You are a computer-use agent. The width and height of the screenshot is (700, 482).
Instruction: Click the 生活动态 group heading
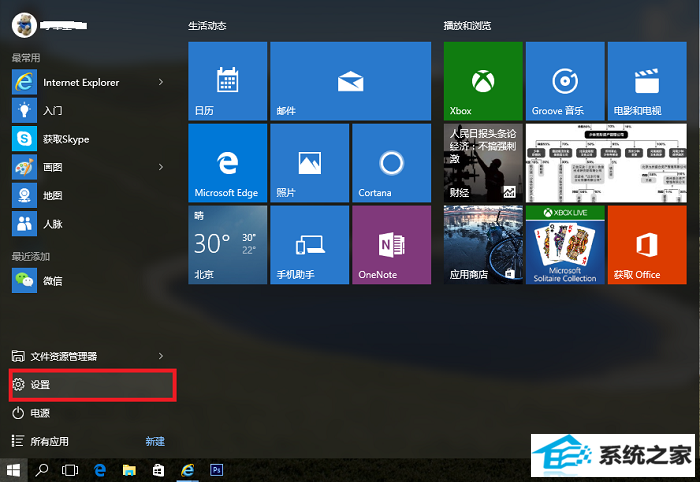[x=207, y=26]
